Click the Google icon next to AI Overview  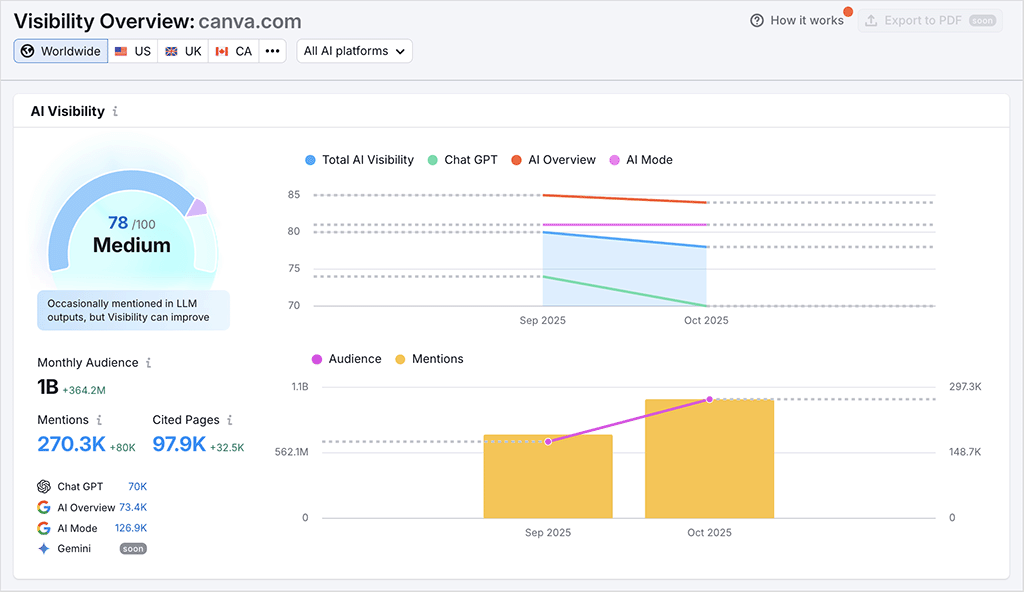coord(42,507)
